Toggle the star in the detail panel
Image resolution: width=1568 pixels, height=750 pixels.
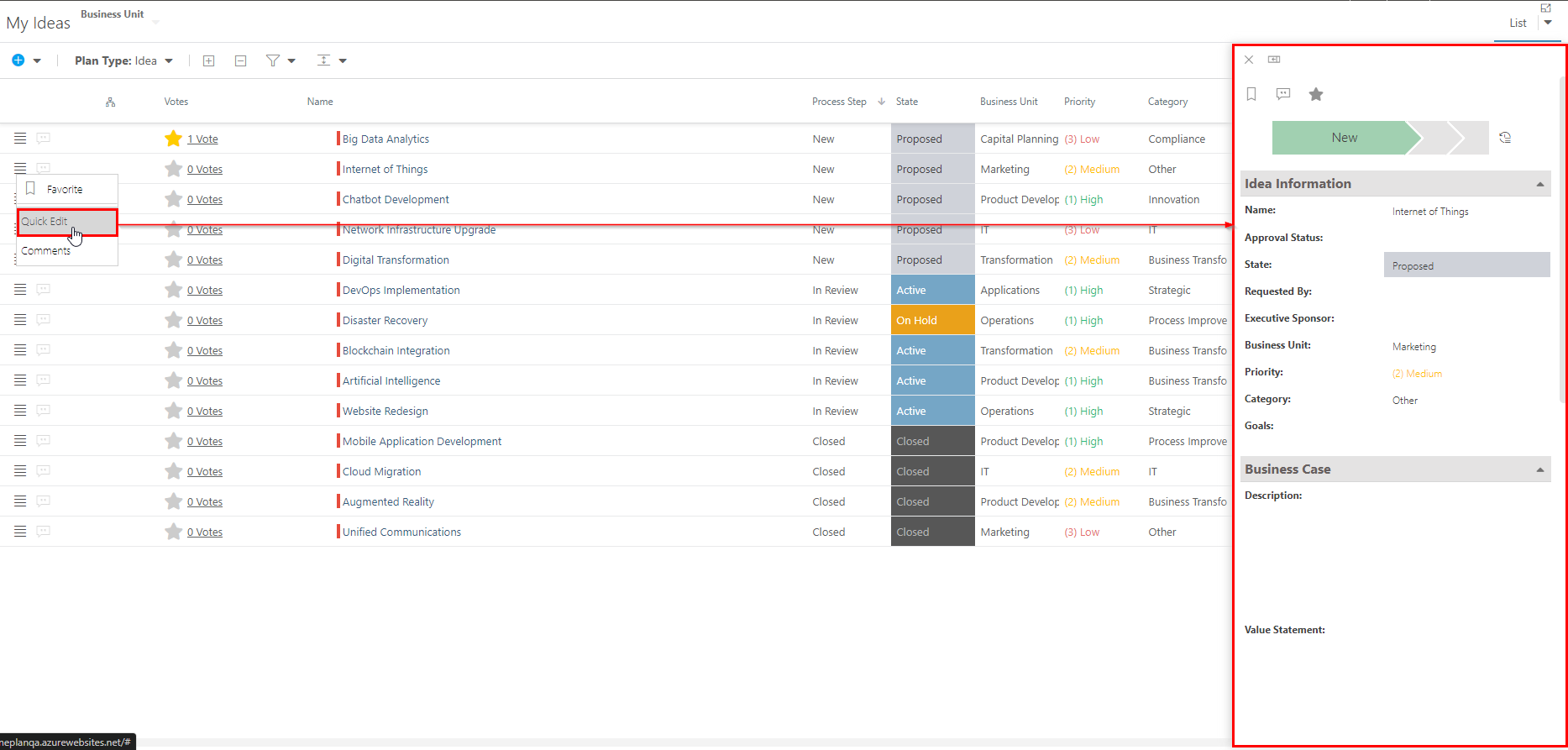click(1316, 94)
